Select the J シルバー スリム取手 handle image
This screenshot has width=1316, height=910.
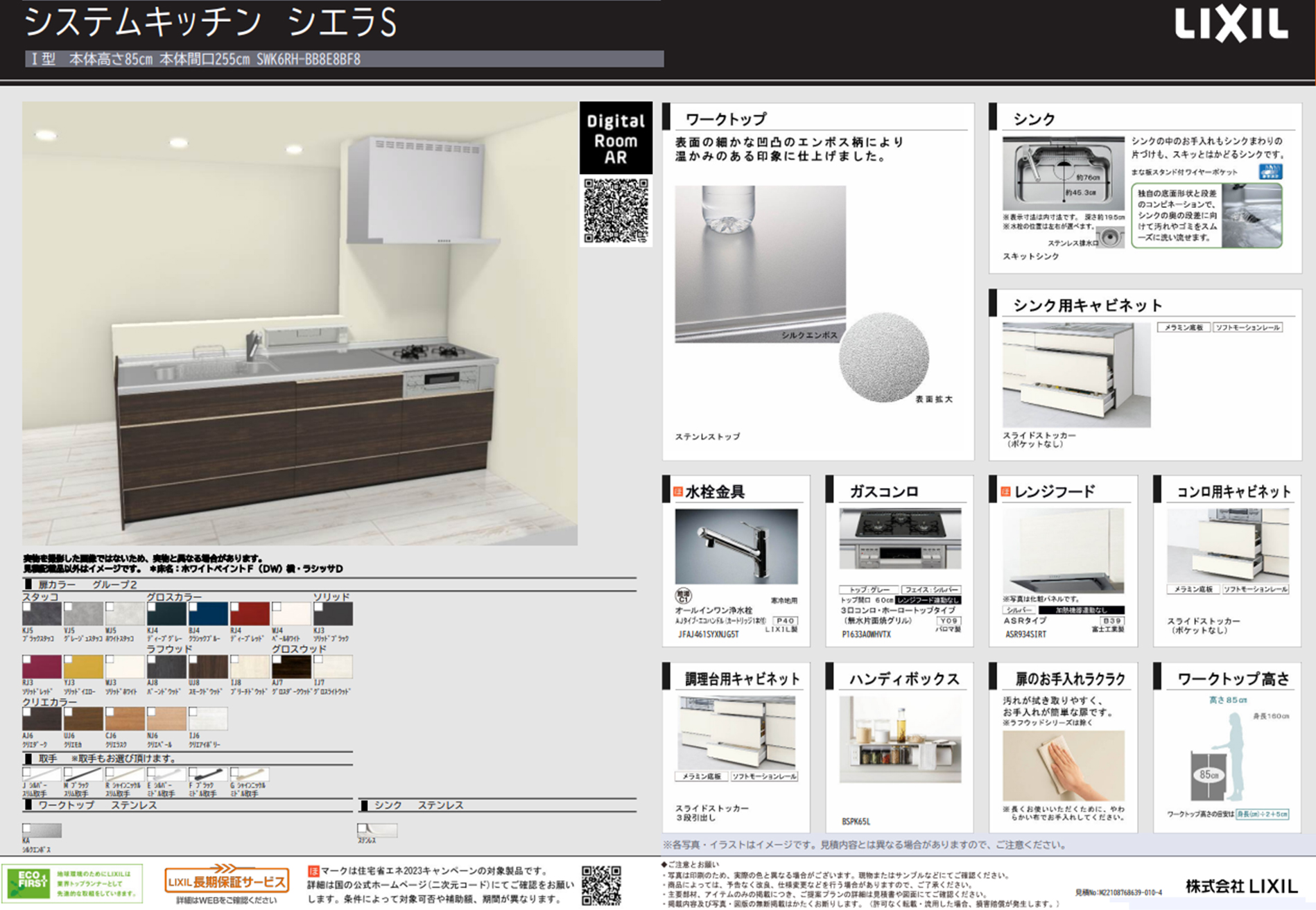(x=42, y=773)
